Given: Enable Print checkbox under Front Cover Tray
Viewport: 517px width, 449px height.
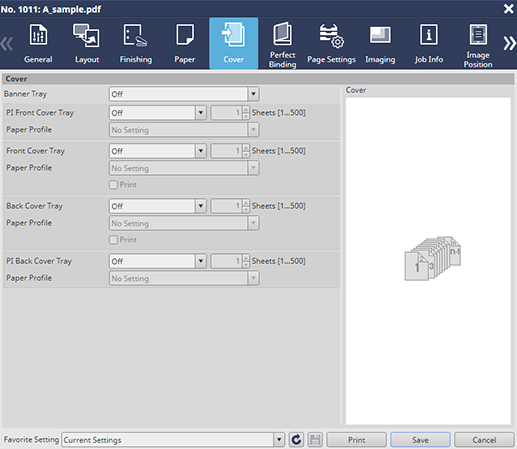Looking at the screenshot, I should click(x=113, y=185).
